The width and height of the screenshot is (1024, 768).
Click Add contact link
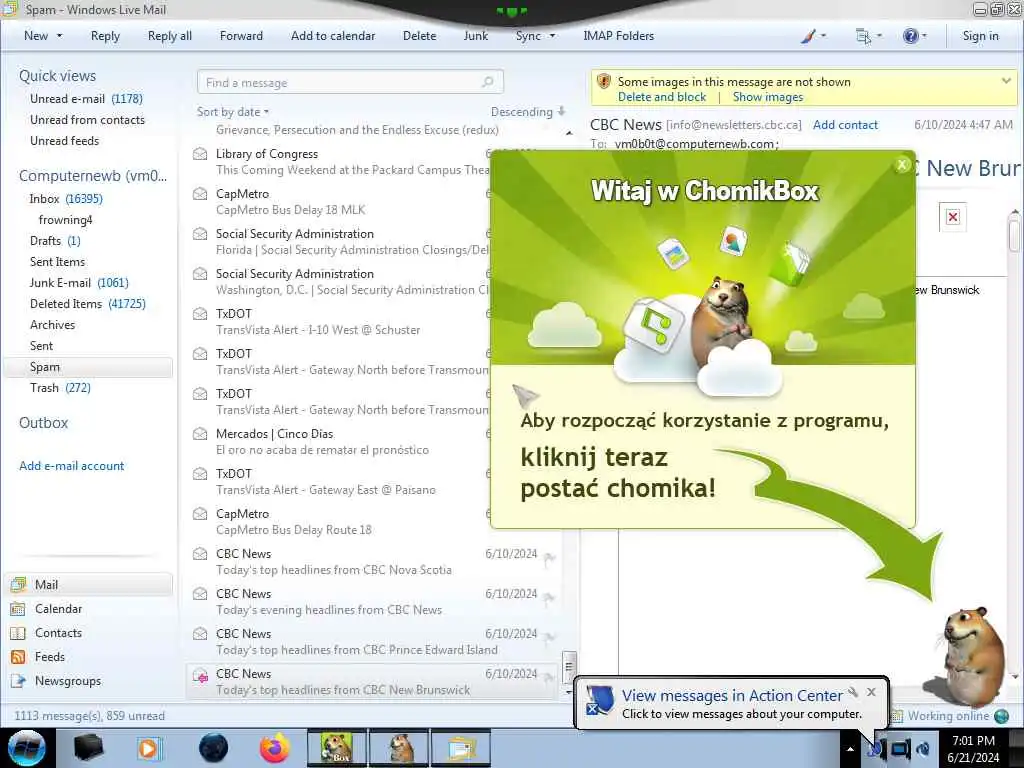(x=845, y=125)
